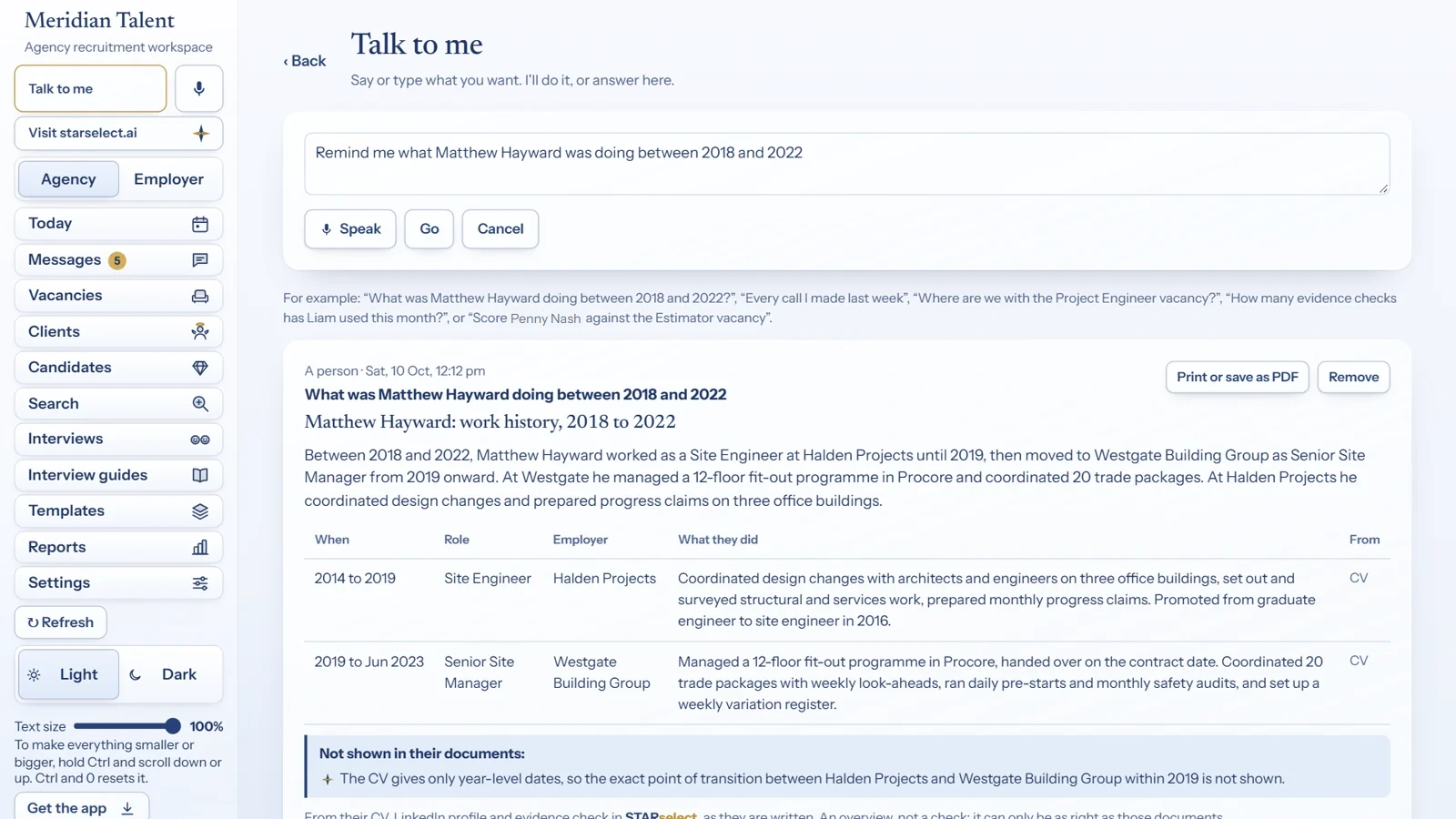This screenshot has height=819, width=1456.
Task: Click the Templates layers icon
Action: [x=200, y=511]
